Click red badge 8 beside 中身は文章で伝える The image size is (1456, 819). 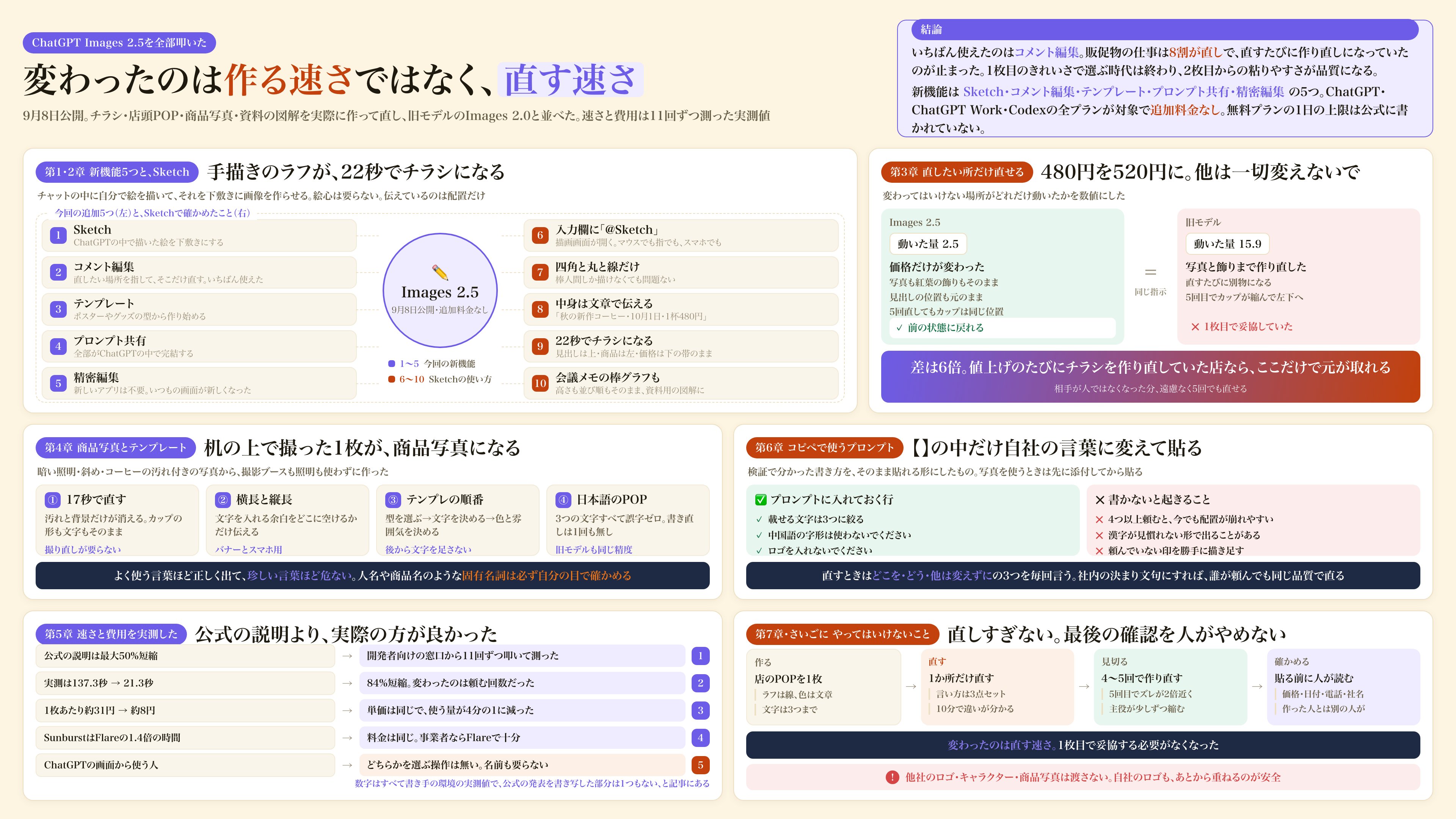[x=540, y=309]
